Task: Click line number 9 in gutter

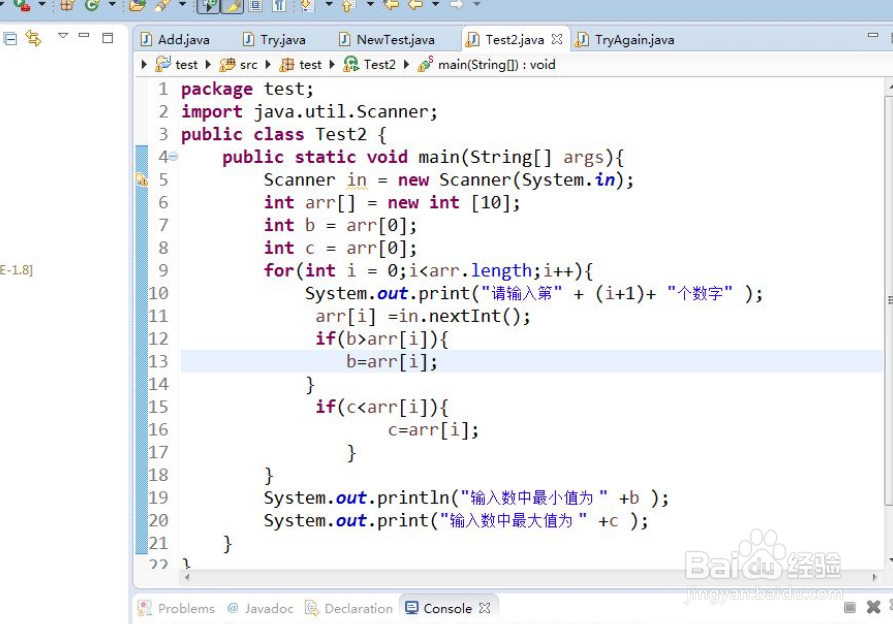Action: tap(163, 270)
